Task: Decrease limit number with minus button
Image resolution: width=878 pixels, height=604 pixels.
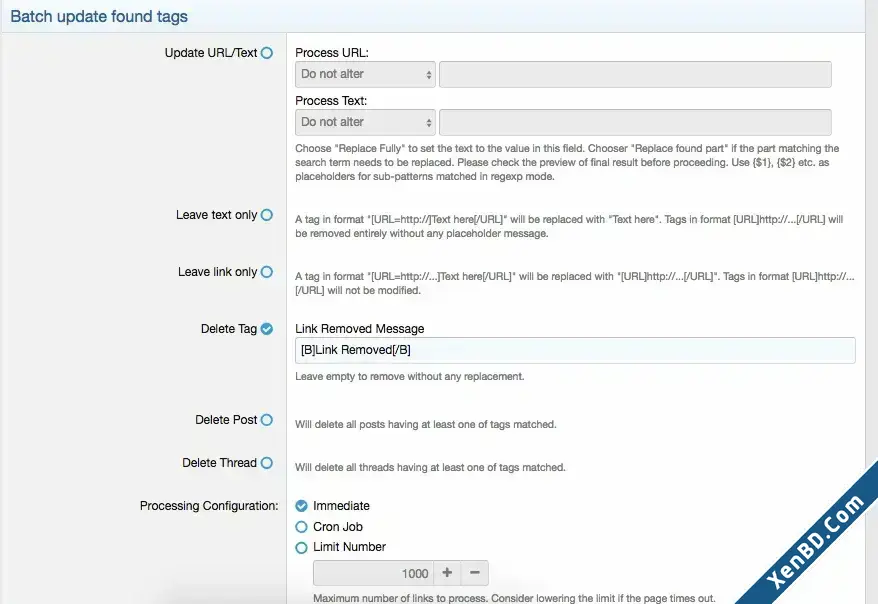Action: [x=475, y=573]
